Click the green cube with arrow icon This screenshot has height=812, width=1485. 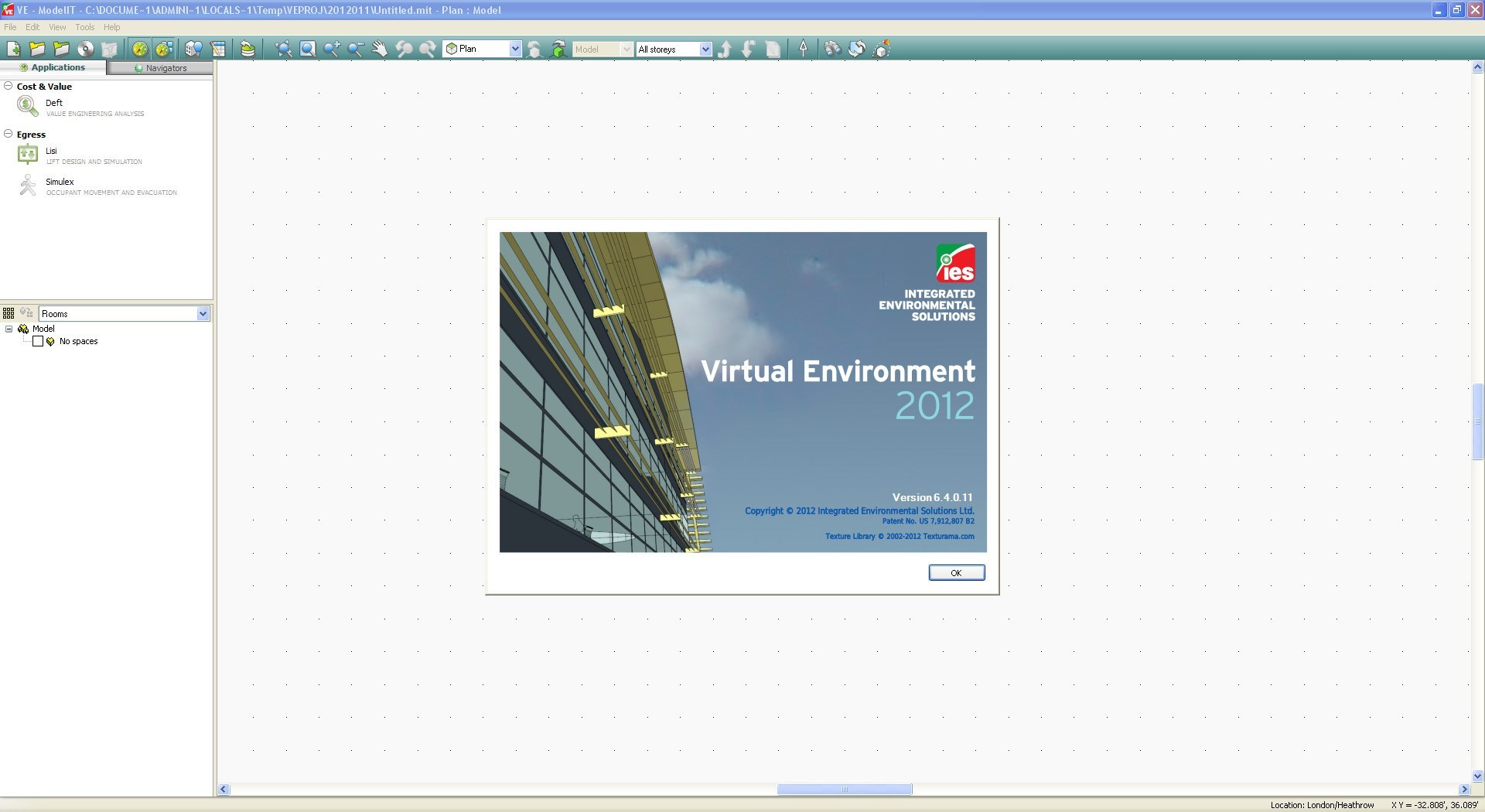pos(558,49)
